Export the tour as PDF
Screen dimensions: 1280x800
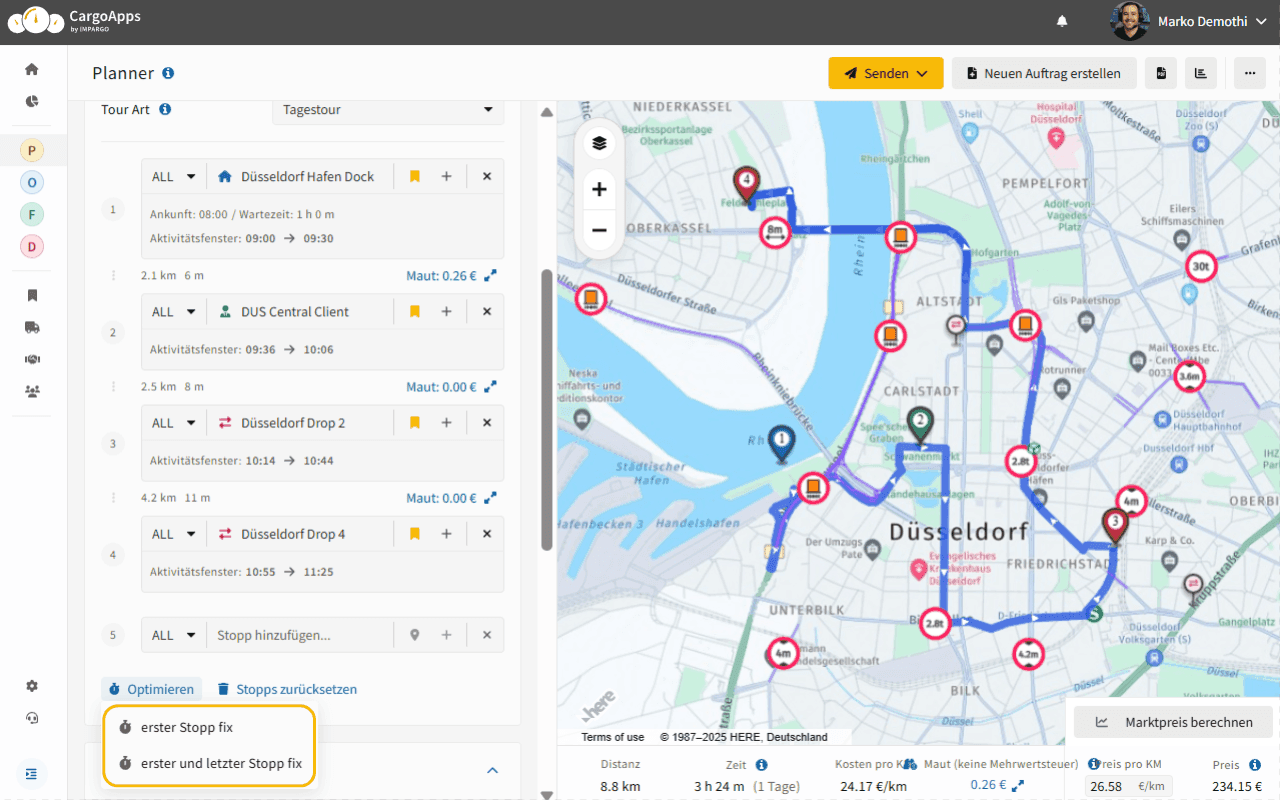coord(1160,72)
